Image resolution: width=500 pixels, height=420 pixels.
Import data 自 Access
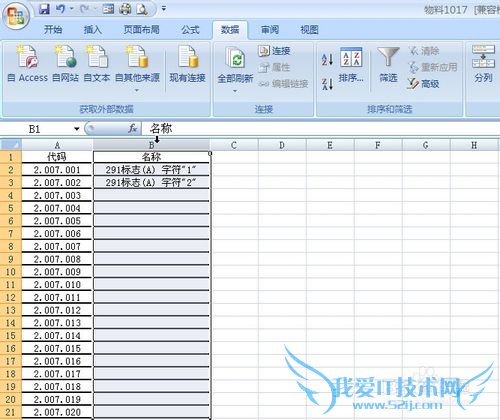[28, 64]
